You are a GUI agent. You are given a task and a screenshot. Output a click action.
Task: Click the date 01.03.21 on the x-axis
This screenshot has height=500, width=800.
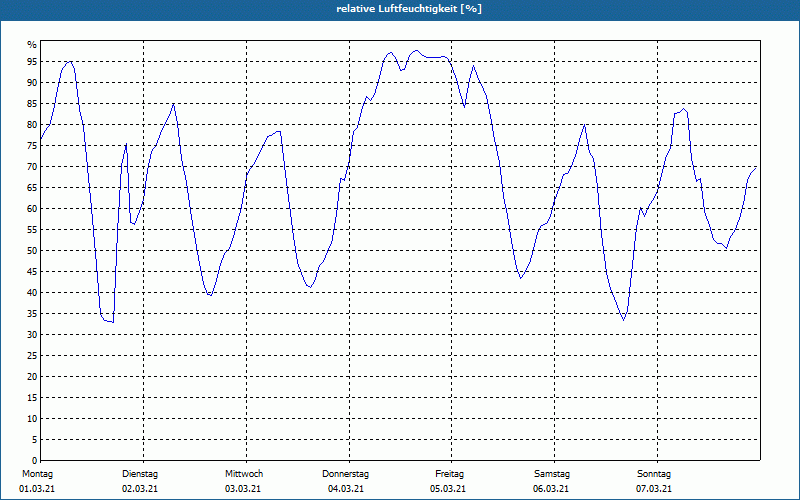pyautogui.click(x=37, y=489)
